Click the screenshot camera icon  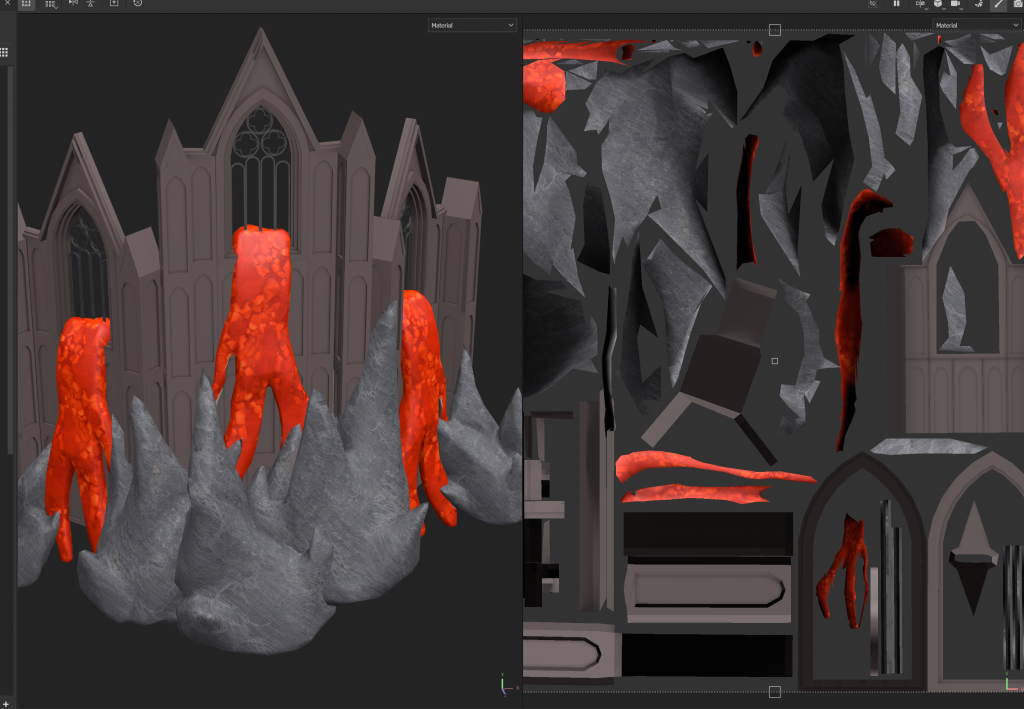click(1017, 4)
